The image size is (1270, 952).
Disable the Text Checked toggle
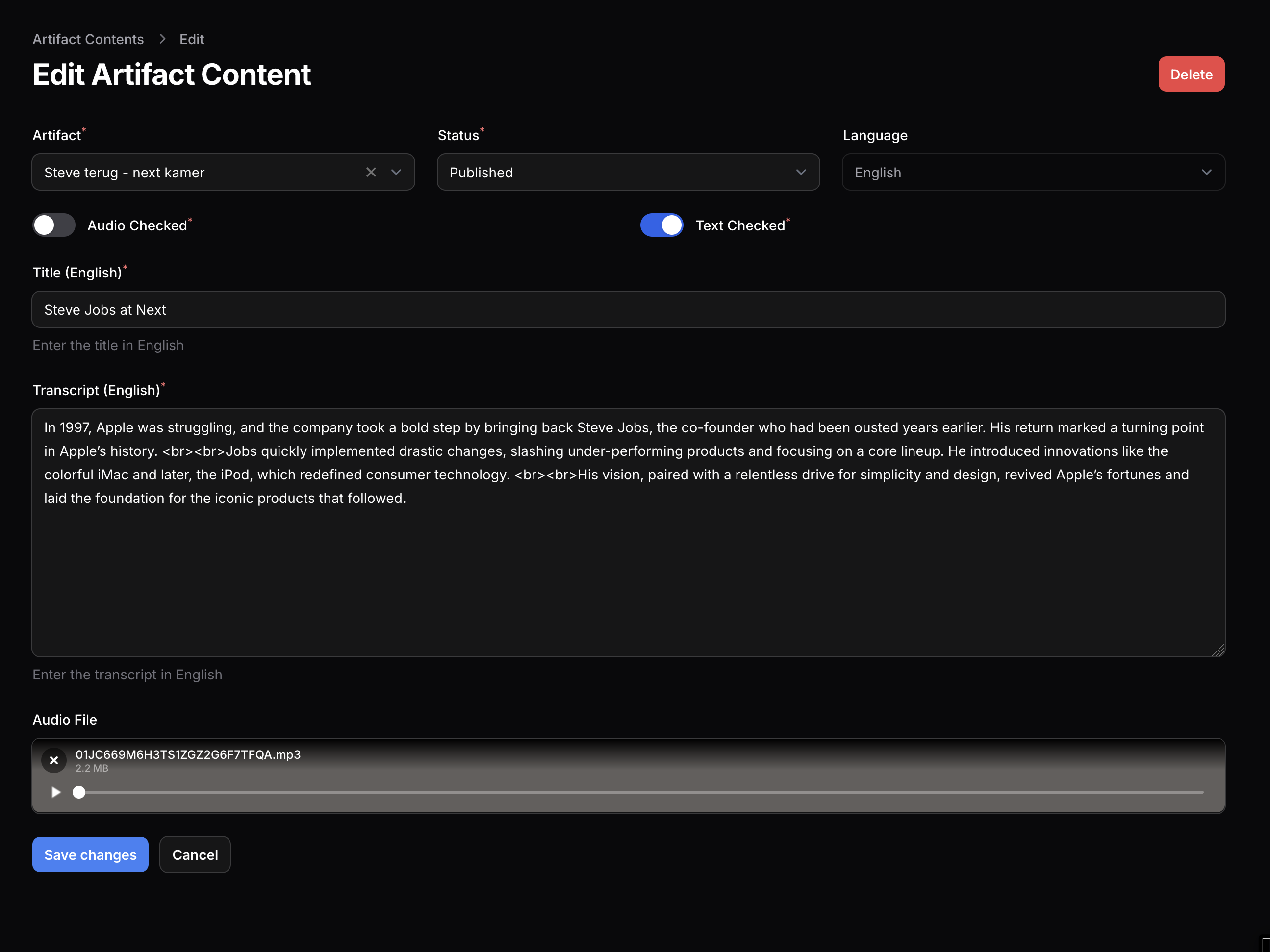pyautogui.click(x=661, y=225)
